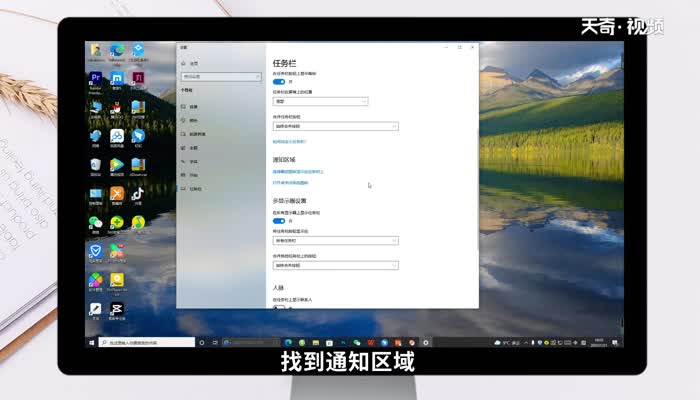Click 选择哪些图标显示在任务栏上 link
This screenshot has height=400, width=700.
298,171
